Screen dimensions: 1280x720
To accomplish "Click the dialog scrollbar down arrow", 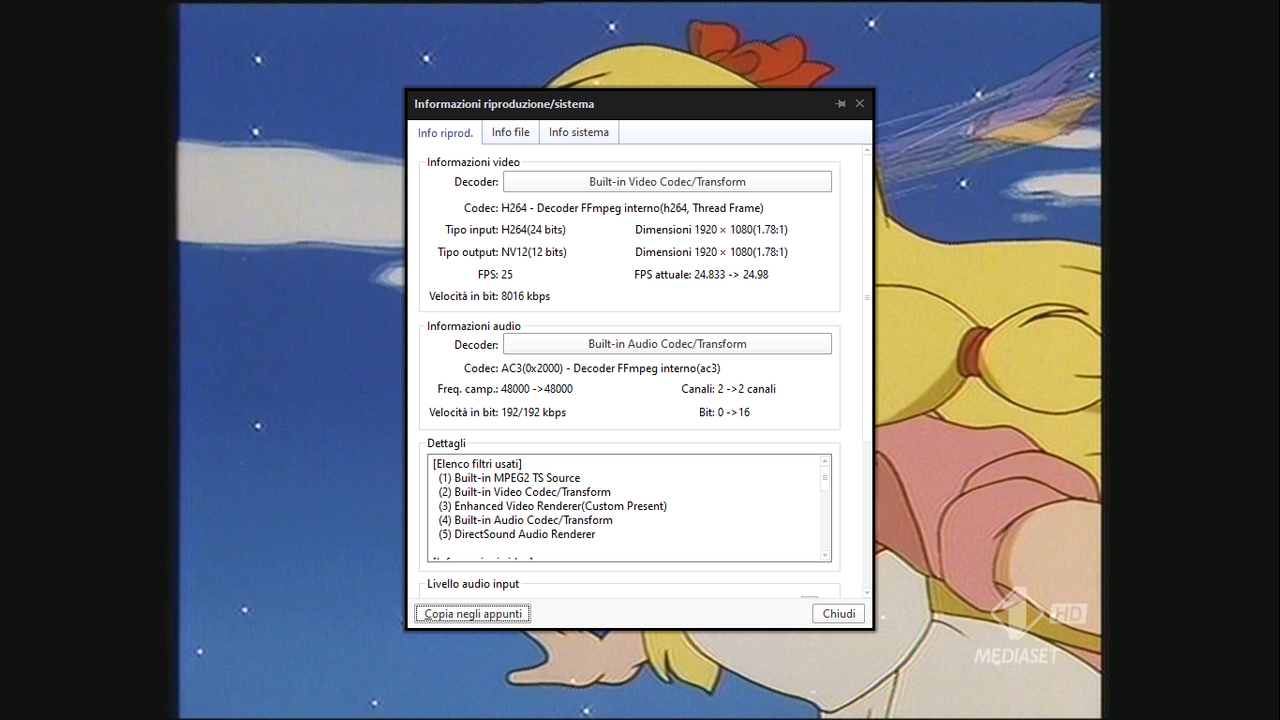I will (x=866, y=591).
